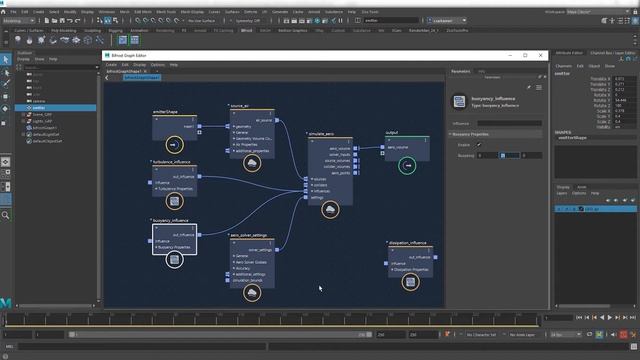The height and width of the screenshot is (360, 640).
Task: Click the green audio icon right of the timeline
Action: point(599,335)
